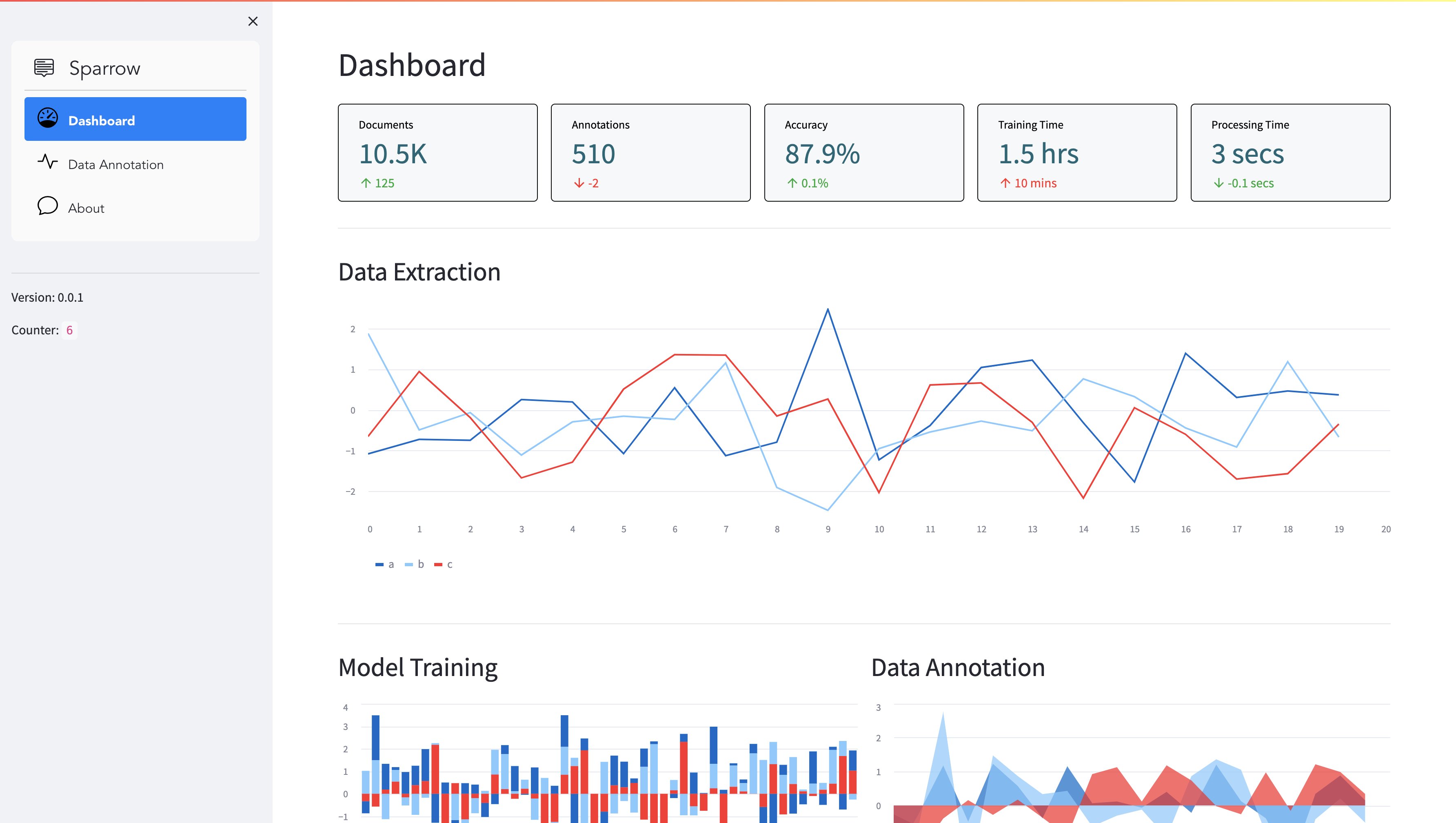Open the About menu item

click(86, 208)
